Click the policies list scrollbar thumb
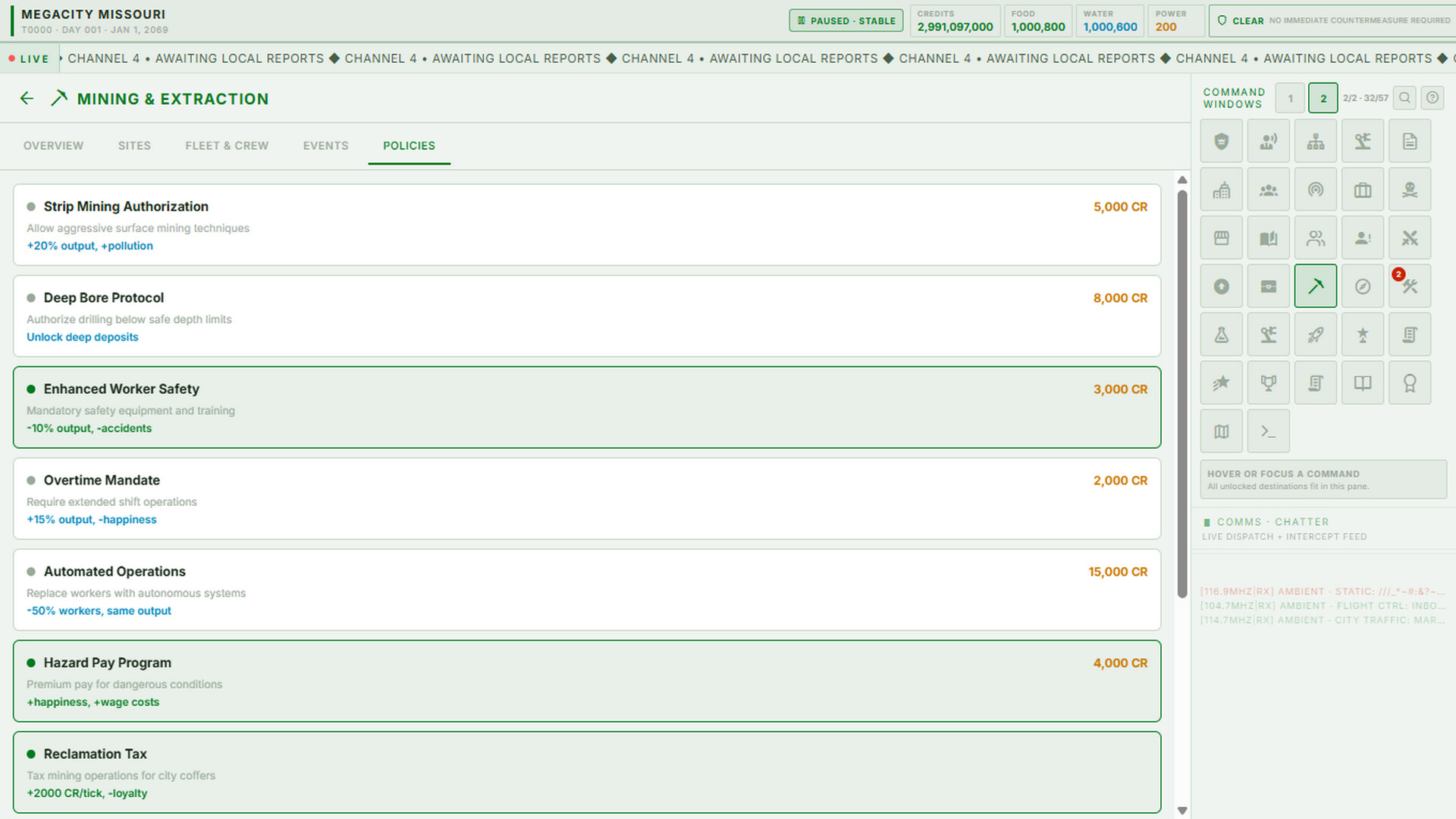 [x=1181, y=393]
